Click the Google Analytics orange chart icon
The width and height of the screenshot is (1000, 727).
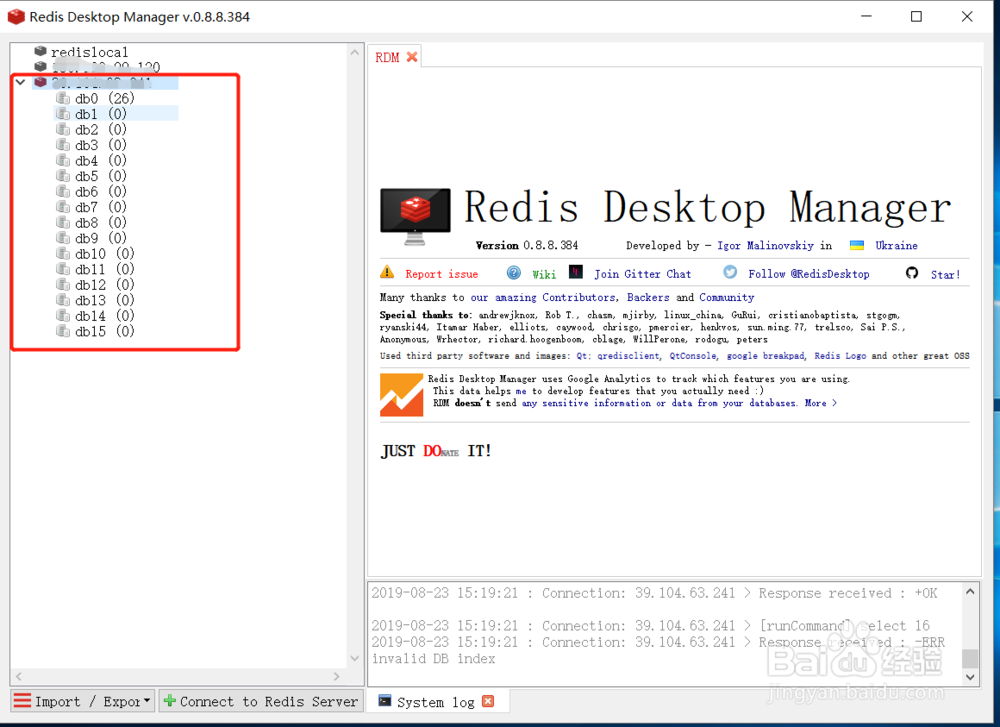click(401, 395)
